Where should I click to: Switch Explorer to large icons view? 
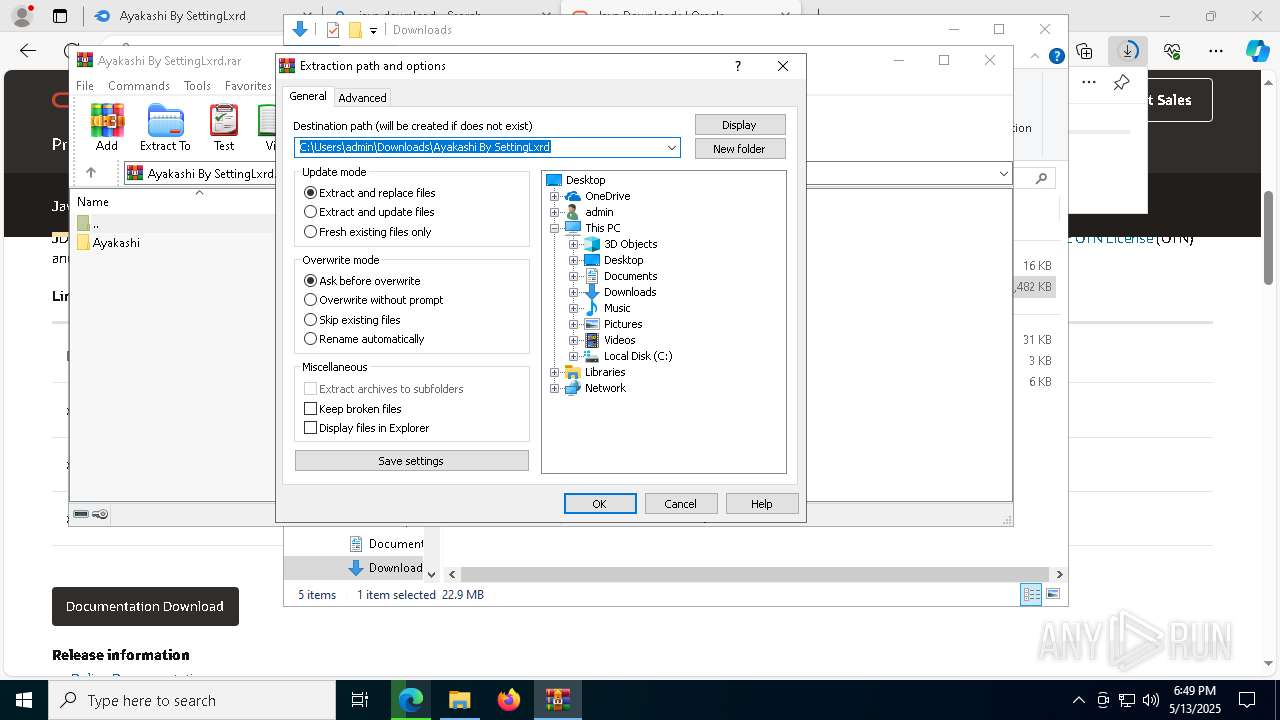pos(1052,594)
